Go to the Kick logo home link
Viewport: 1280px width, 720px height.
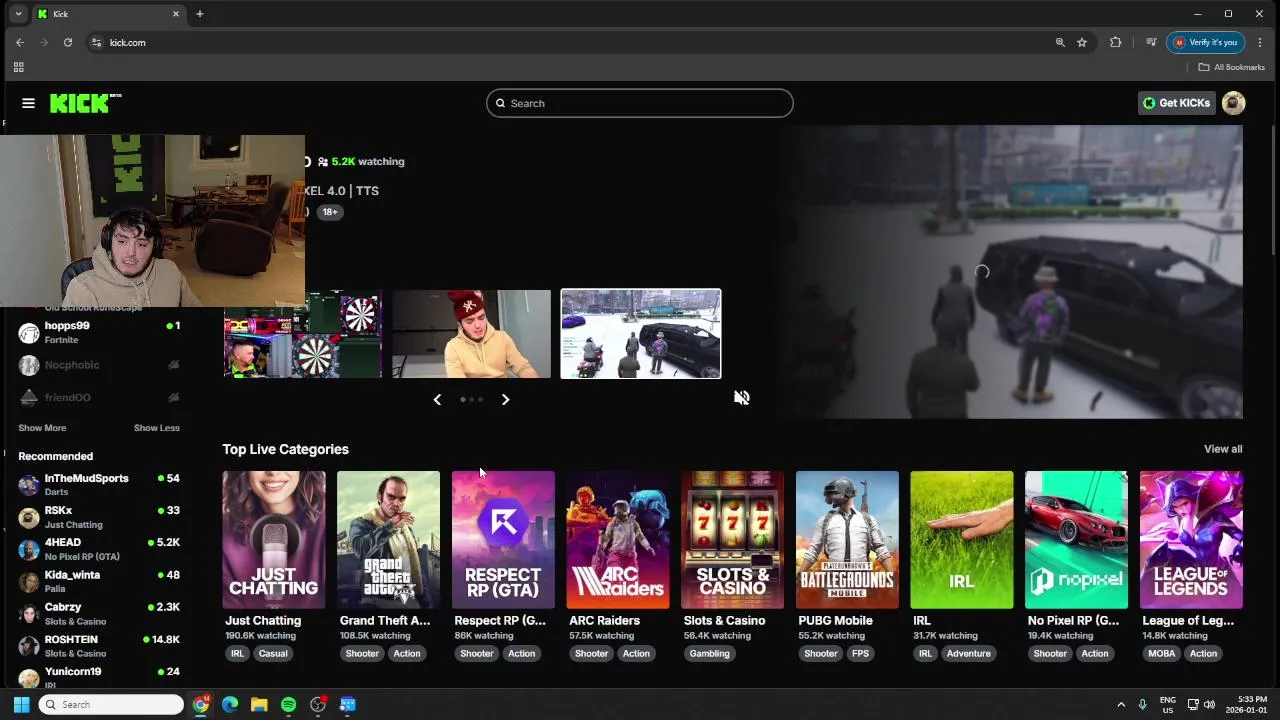pos(86,103)
